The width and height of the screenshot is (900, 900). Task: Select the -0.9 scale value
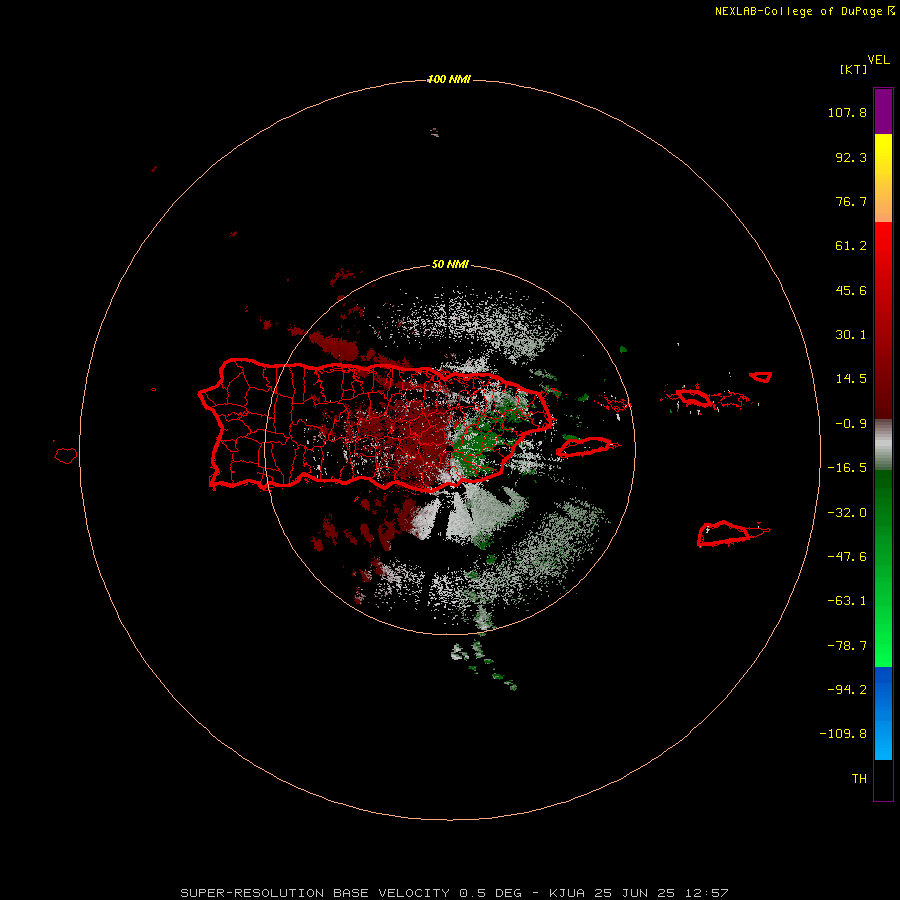(851, 424)
